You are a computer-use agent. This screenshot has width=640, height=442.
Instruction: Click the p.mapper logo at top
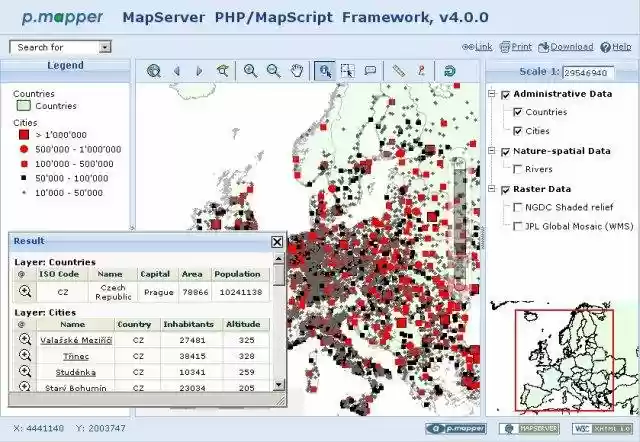62,17
